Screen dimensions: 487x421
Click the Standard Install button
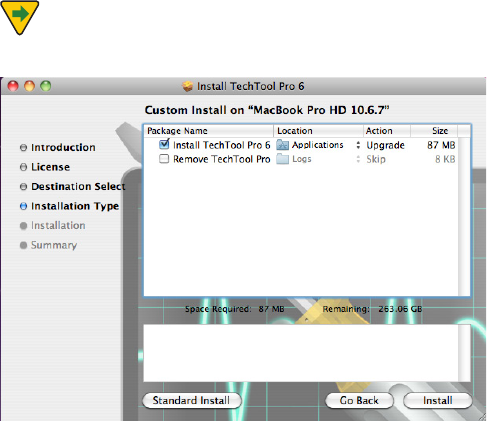click(192, 400)
